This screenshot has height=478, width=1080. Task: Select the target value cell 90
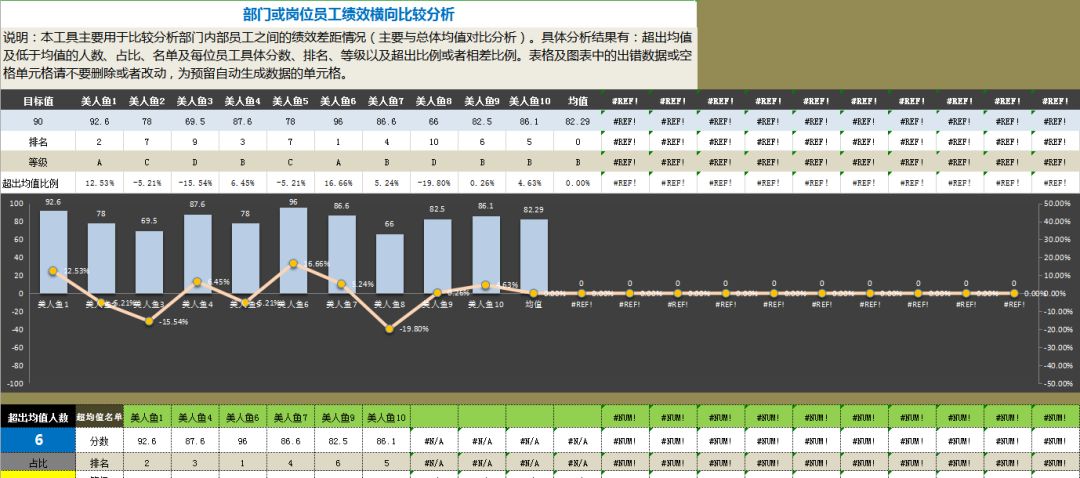[38, 121]
